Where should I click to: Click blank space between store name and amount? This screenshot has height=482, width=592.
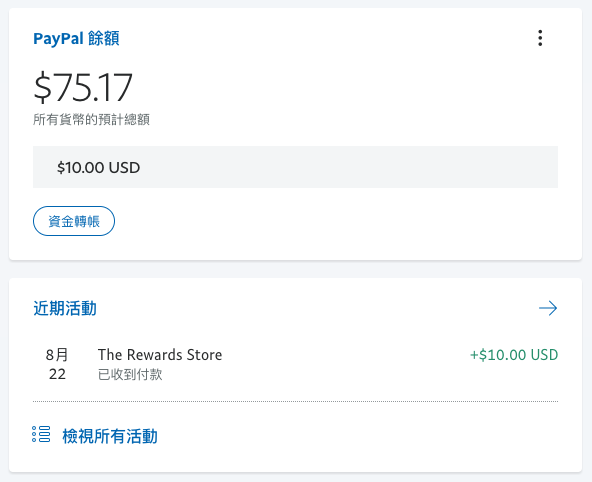(345, 355)
